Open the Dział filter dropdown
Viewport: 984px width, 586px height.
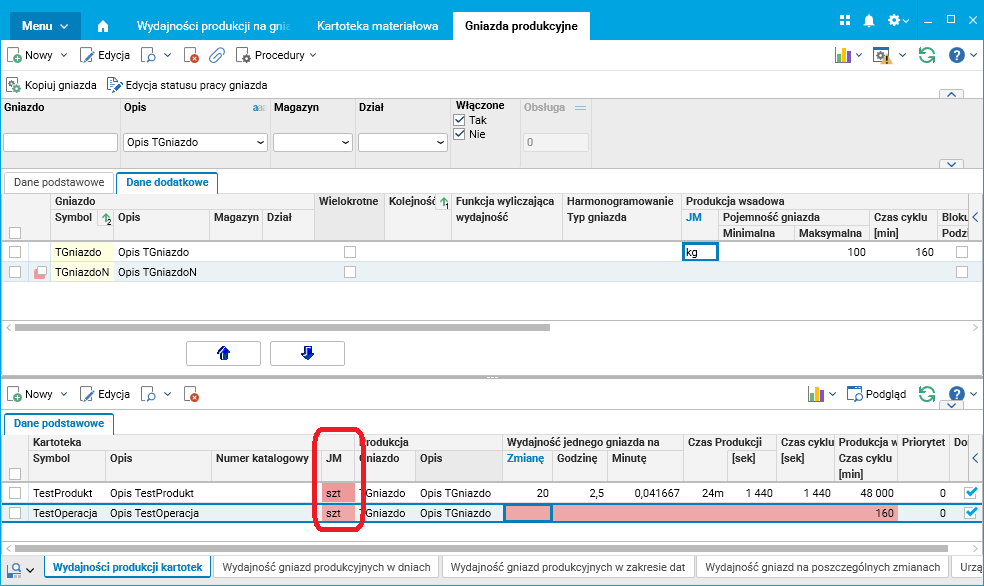click(402, 142)
